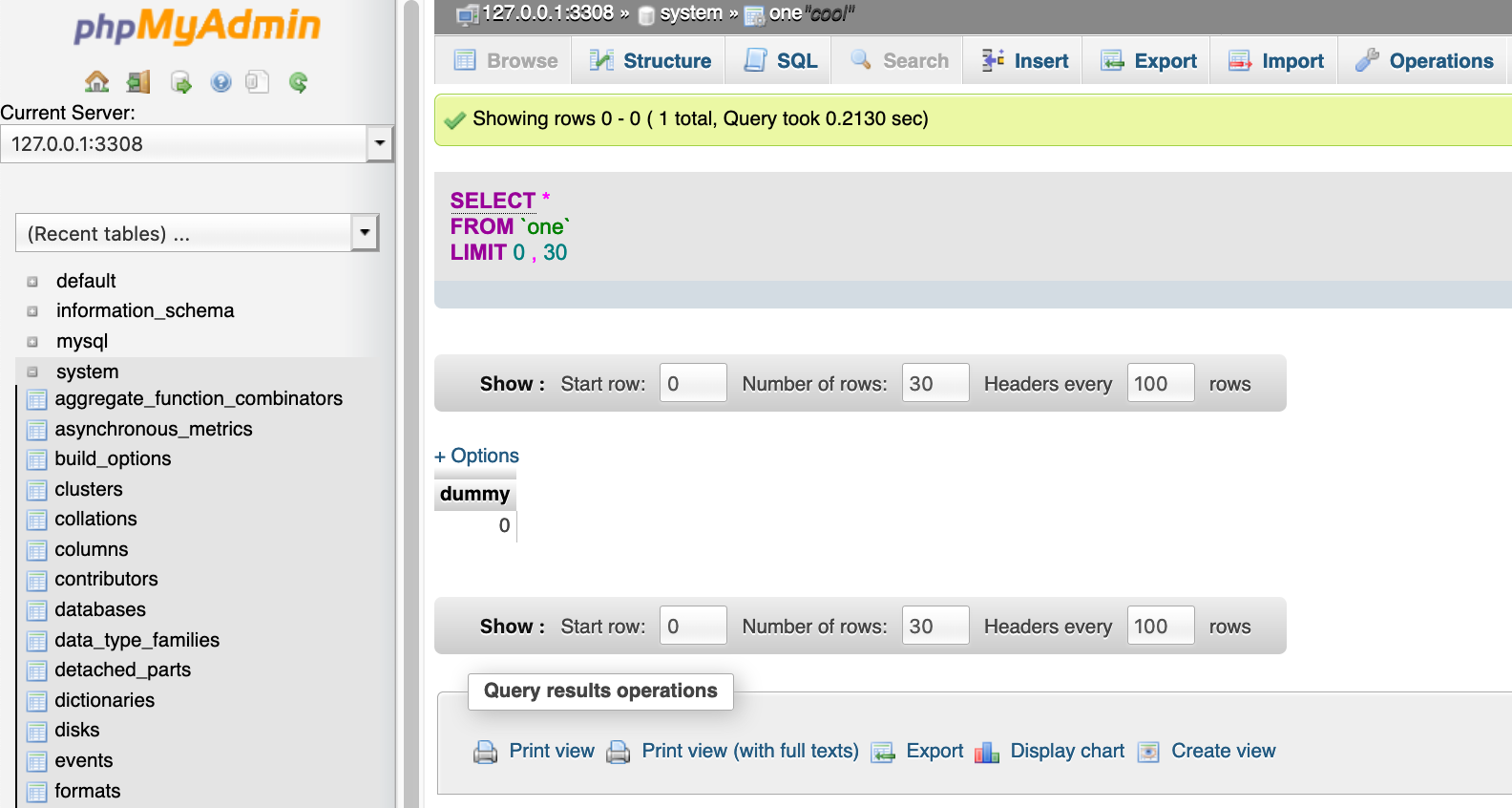
Task: Open the Import tab
Action: click(x=1274, y=60)
